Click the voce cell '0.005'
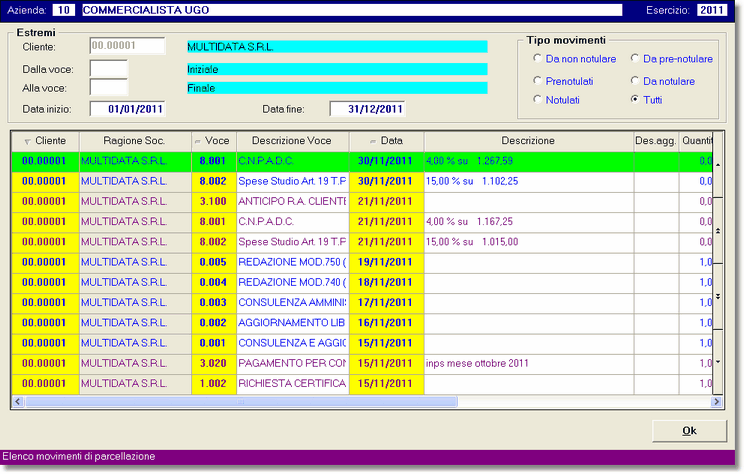The height and width of the screenshot is (474, 744). coord(214,262)
